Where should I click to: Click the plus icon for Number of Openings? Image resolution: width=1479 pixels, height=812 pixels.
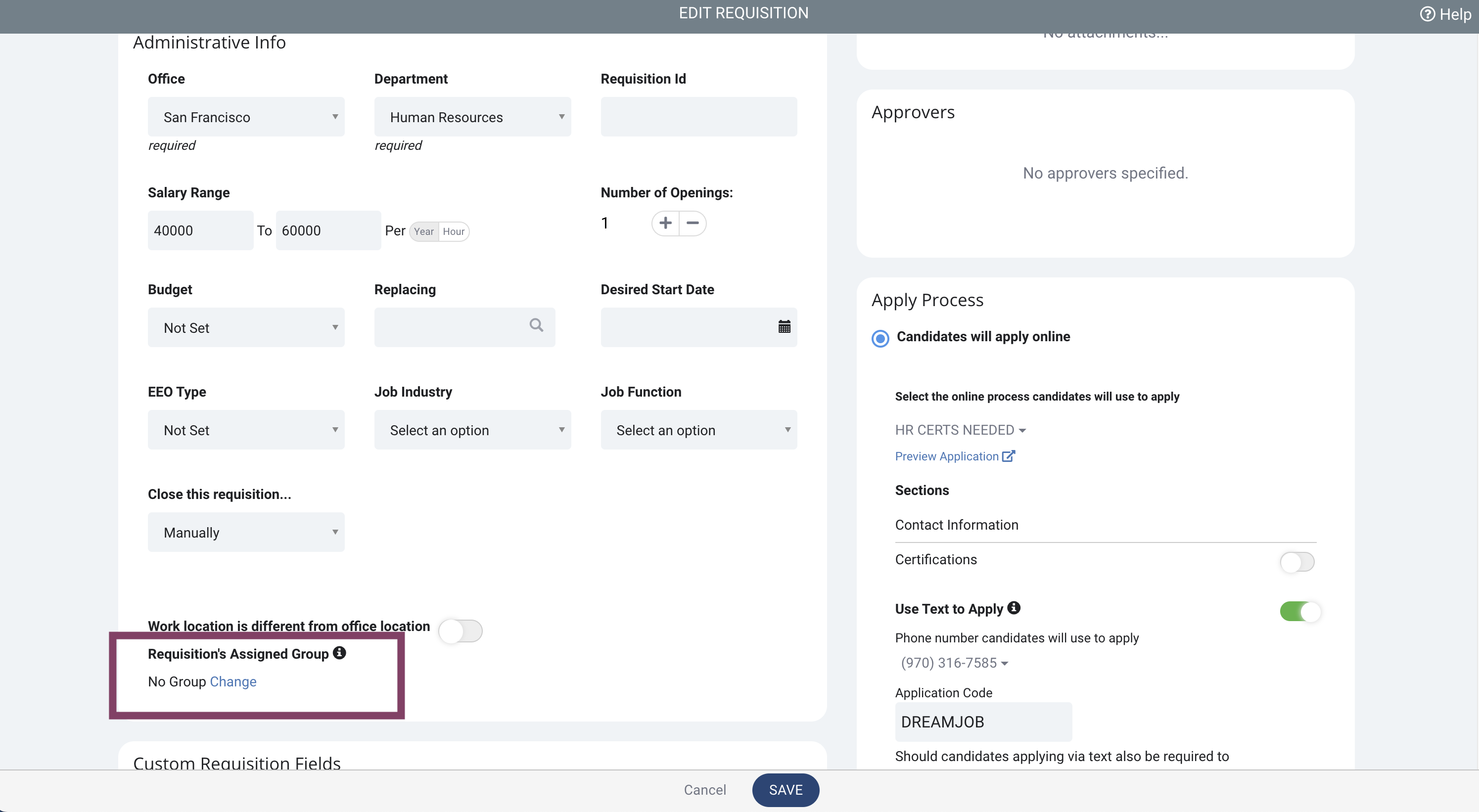tap(665, 223)
